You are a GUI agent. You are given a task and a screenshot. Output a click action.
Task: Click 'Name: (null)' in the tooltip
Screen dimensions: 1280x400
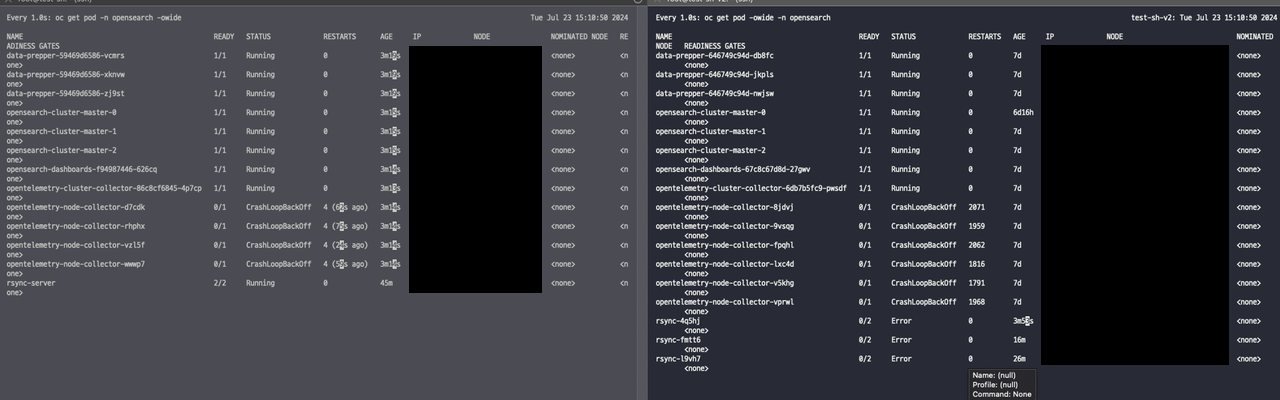(x=994, y=375)
